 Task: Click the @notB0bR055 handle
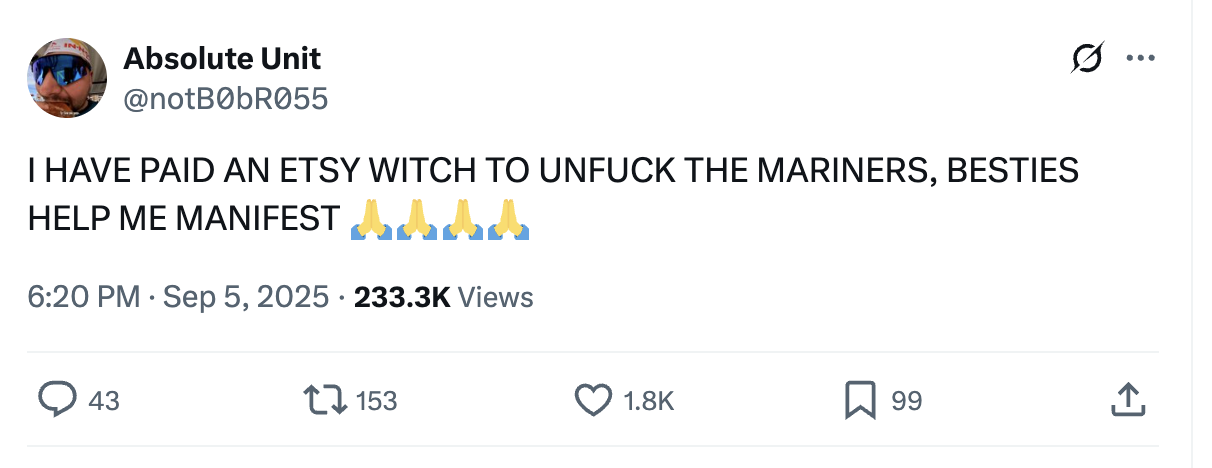[225, 98]
